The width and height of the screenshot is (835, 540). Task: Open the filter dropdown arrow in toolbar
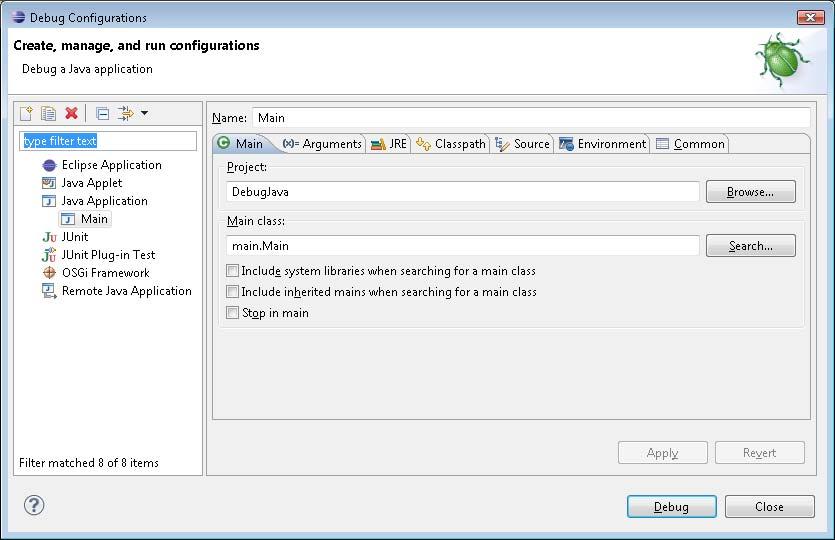pos(144,113)
